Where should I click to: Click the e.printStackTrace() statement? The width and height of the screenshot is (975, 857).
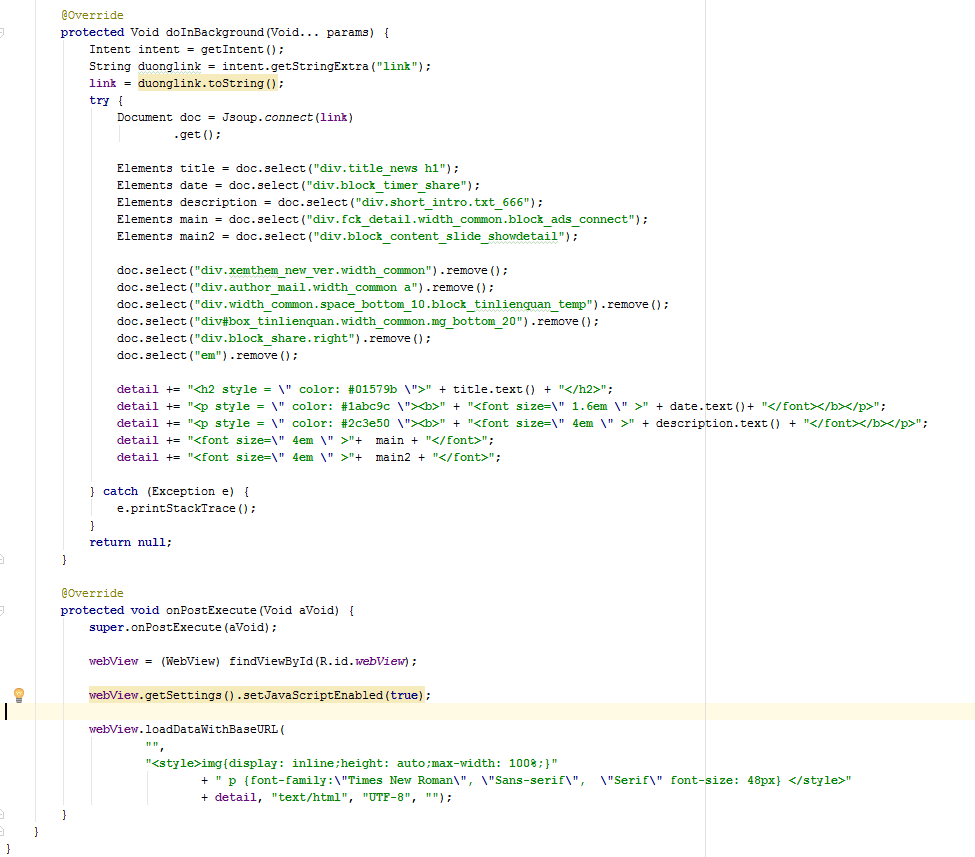pyautogui.click(x=186, y=508)
